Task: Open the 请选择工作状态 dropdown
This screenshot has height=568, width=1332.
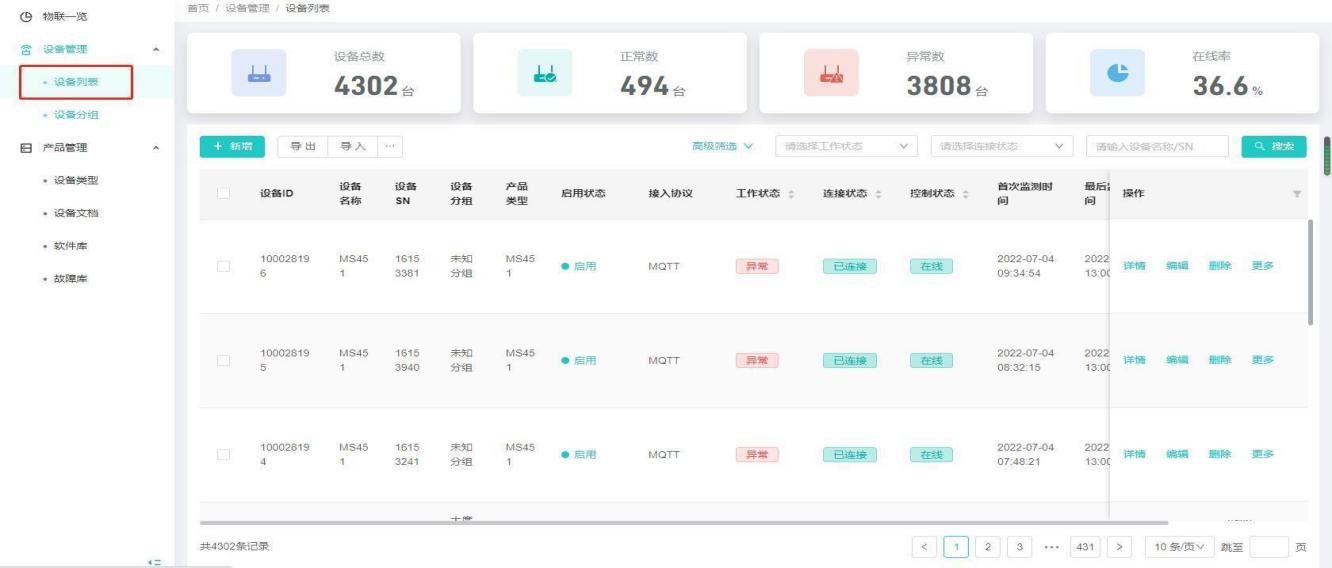Action: pos(848,147)
